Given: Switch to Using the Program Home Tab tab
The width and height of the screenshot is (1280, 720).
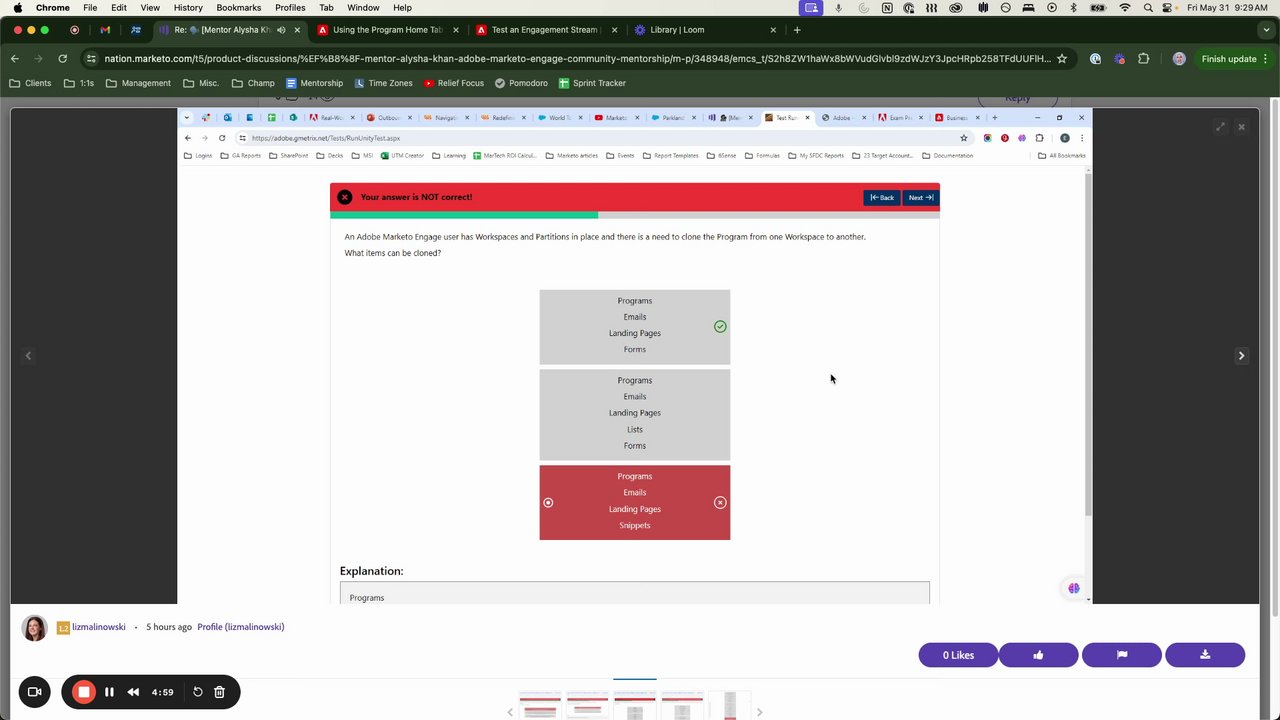Looking at the screenshot, I should coord(388,30).
